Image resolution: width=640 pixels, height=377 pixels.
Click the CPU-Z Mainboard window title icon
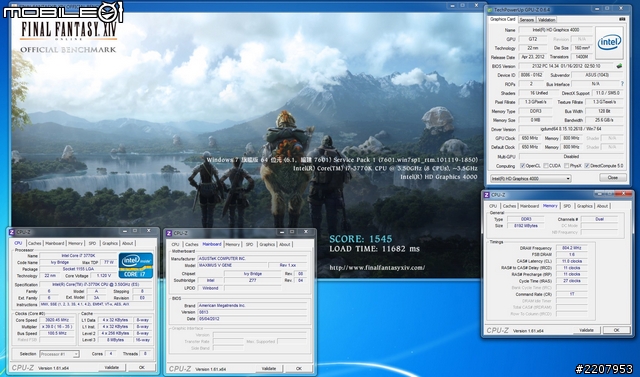(169, 233)
